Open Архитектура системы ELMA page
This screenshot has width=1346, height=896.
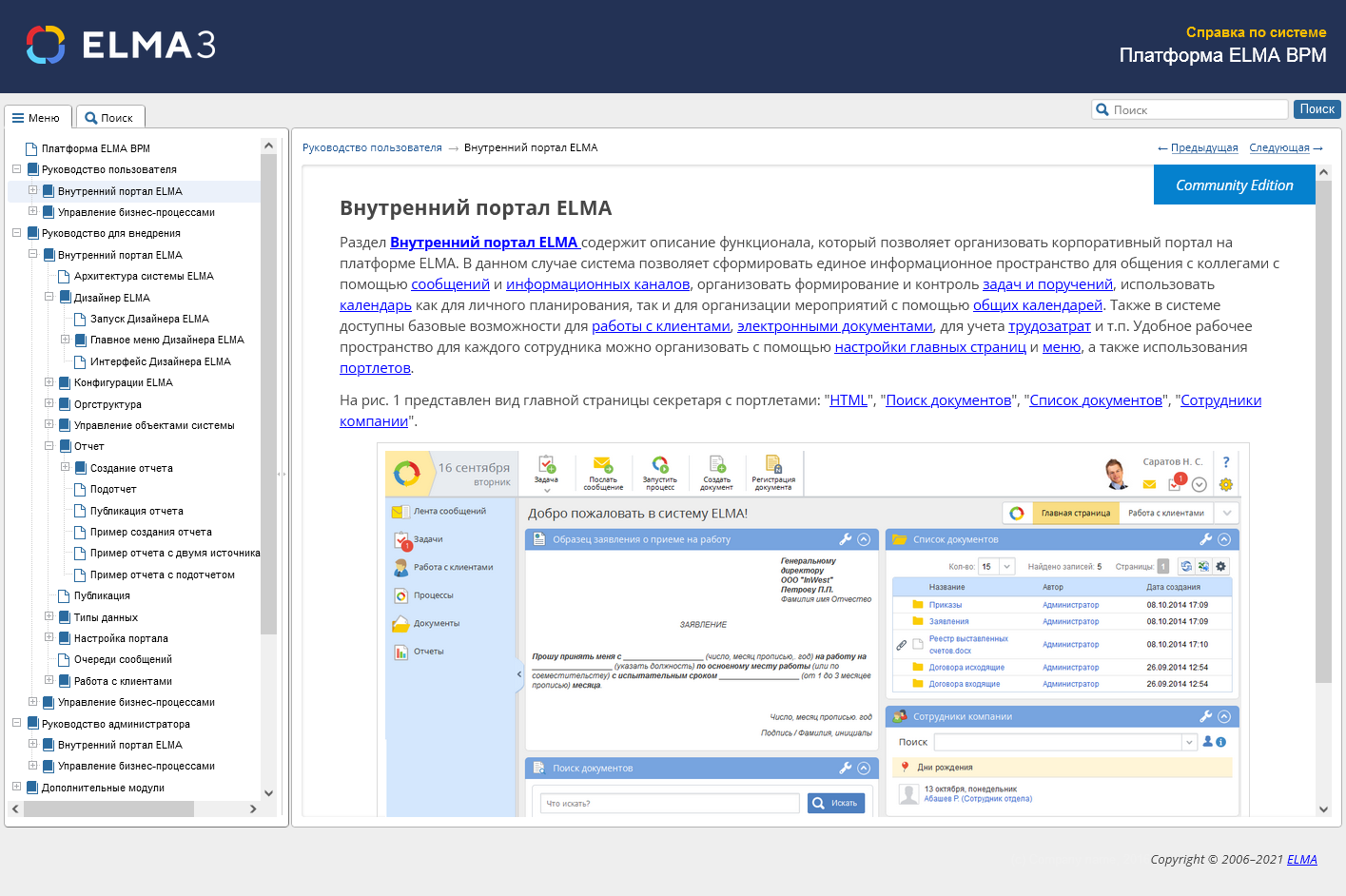pos(144,276)
